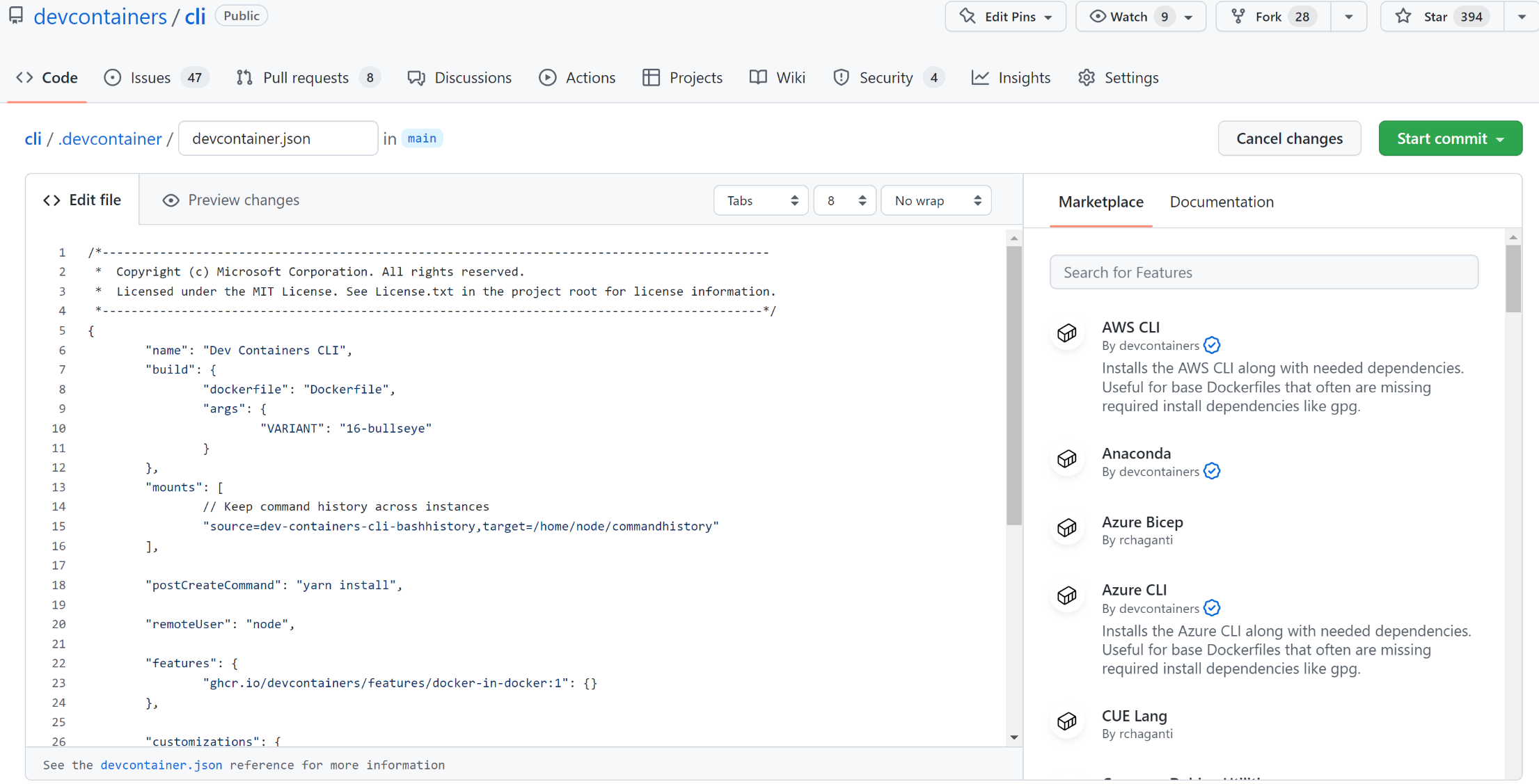
Task: Click the Actions play icon
Action: tap(548, 77)
